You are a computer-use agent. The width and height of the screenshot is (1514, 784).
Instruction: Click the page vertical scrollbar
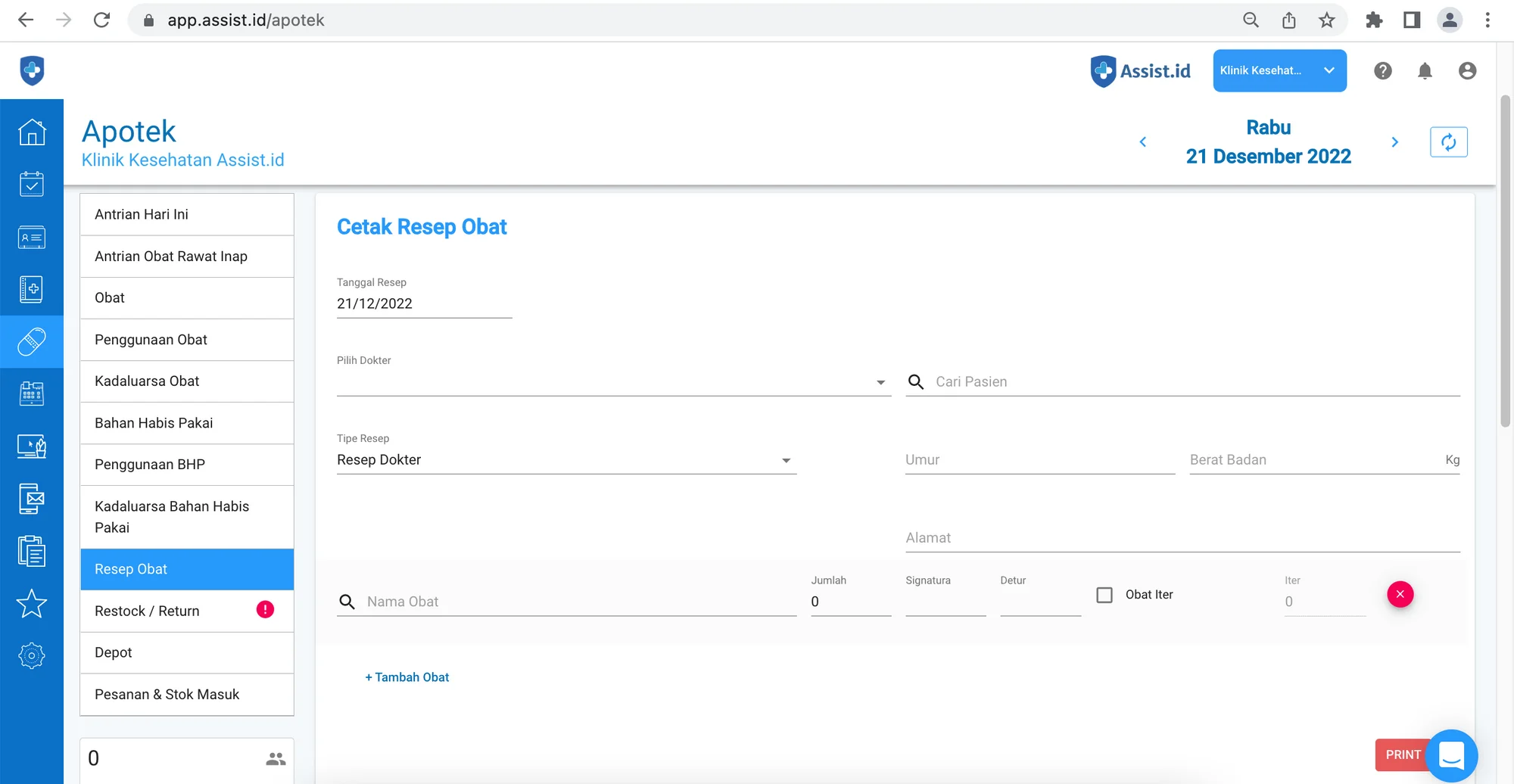[1505, 261]
